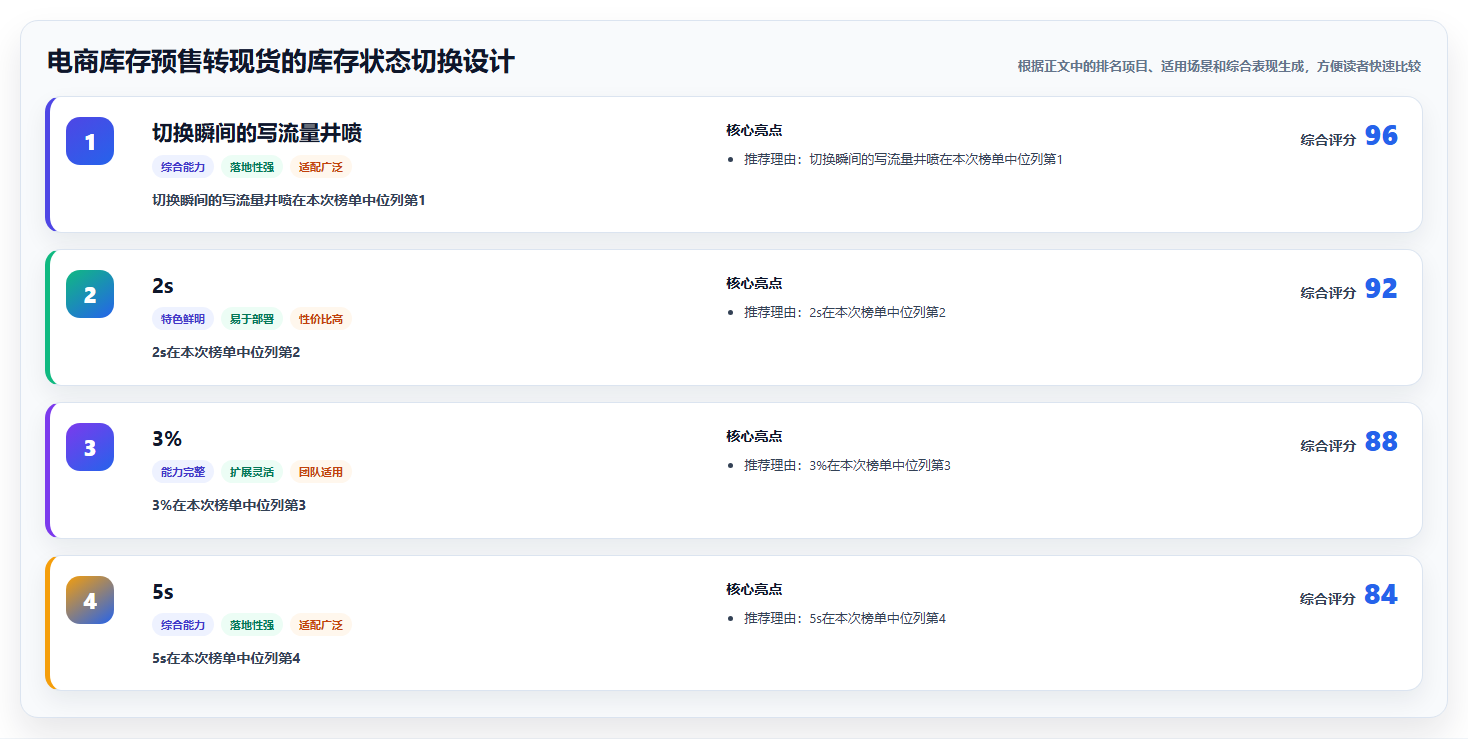Screen dimensions: 1468x739
Task: Click 综合评分 label beside 96
Action: pos(1328,140)
